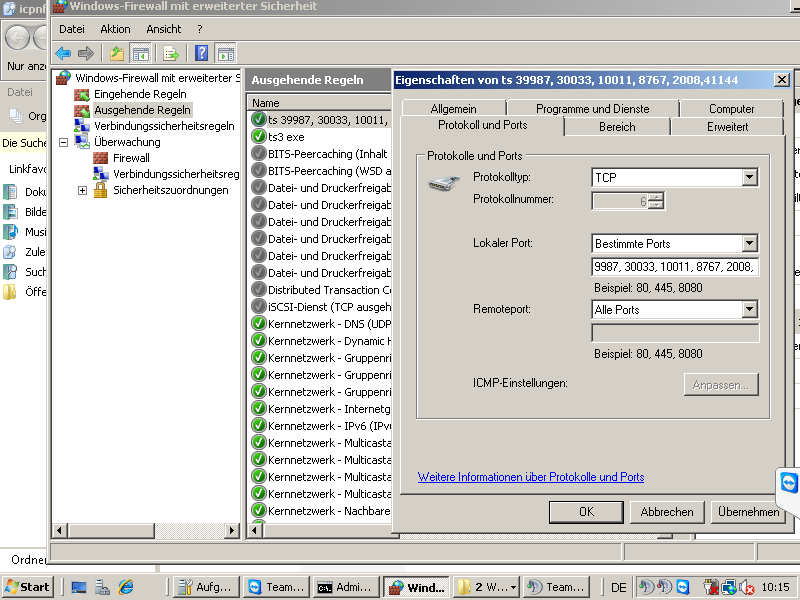Collapse the Überwachung tree node
This screenshot has height=600, width=800.
(63, 142)
